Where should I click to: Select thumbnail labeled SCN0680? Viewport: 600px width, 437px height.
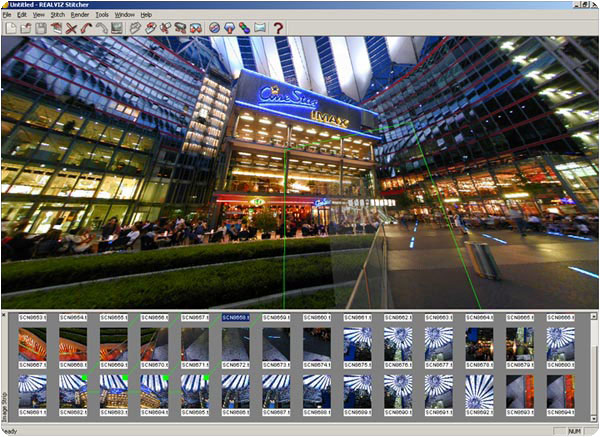[x=561, y=344]
